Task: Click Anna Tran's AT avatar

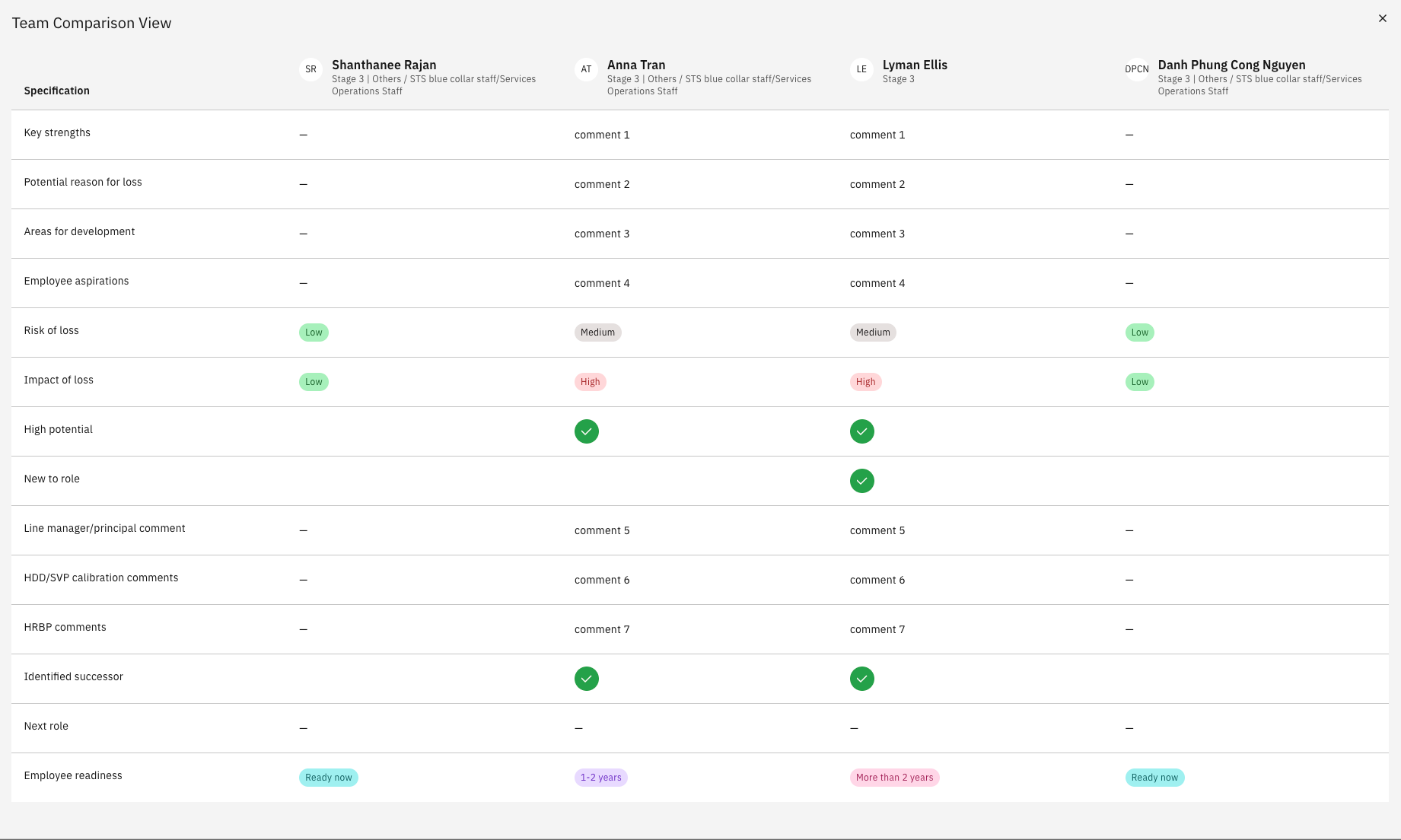Action: [586, 69]
